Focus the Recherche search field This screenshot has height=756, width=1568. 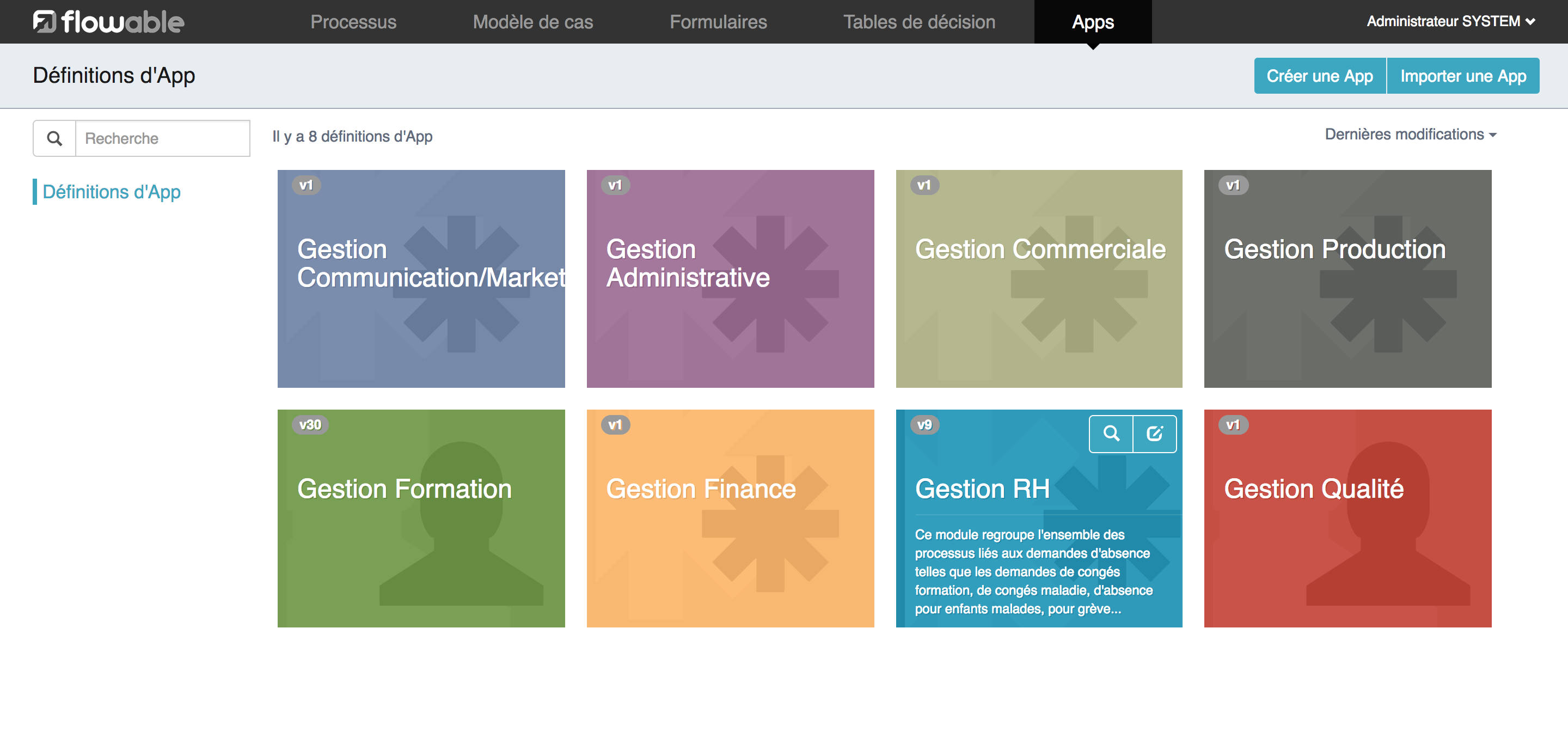[163, 138]
